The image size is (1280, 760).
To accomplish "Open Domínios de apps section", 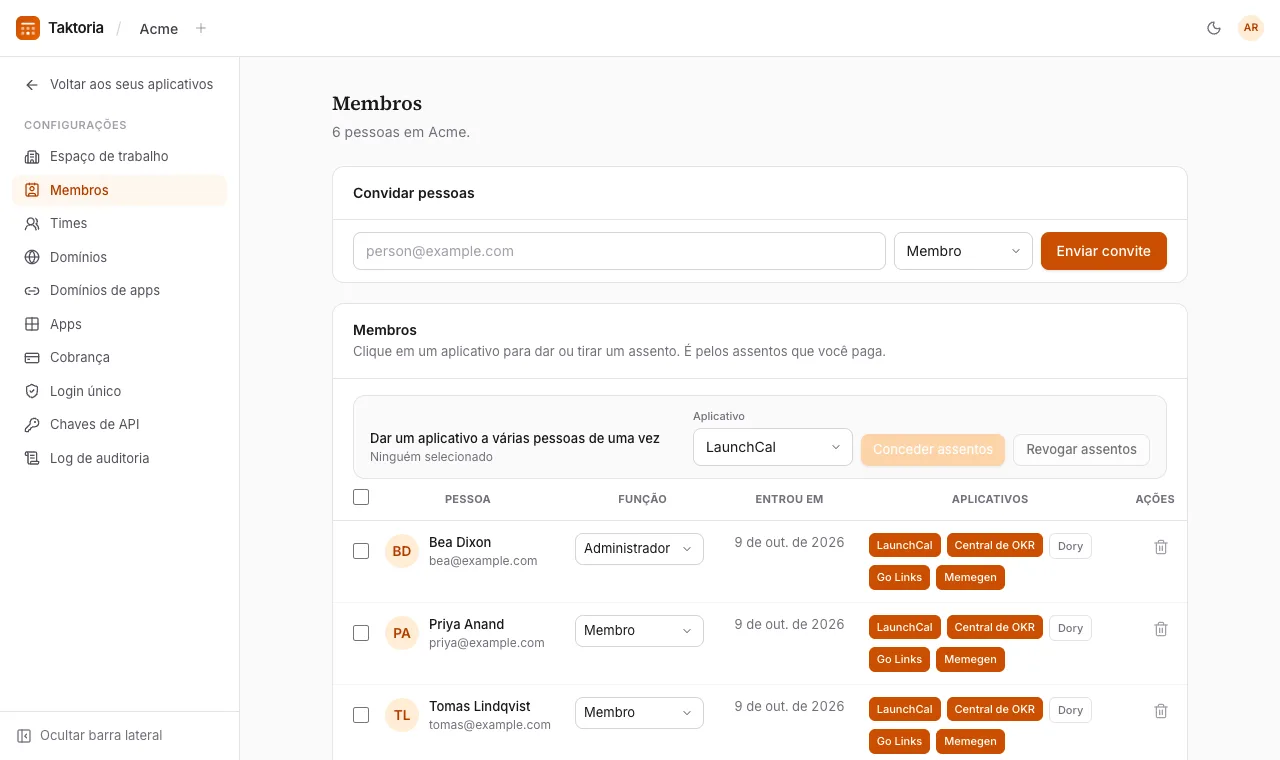I will tap(119, 290).
